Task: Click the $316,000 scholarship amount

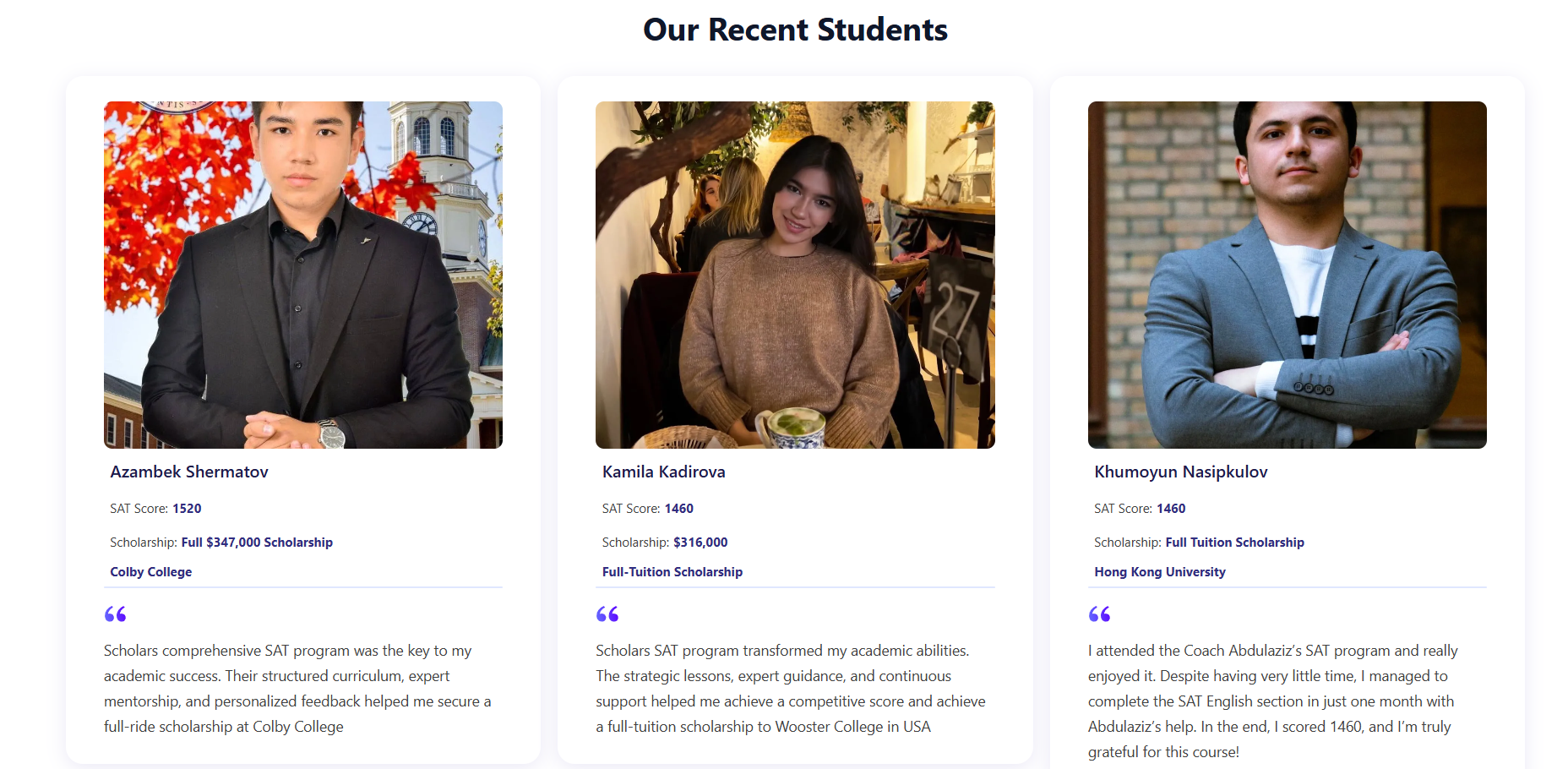Action: point(700,543)
